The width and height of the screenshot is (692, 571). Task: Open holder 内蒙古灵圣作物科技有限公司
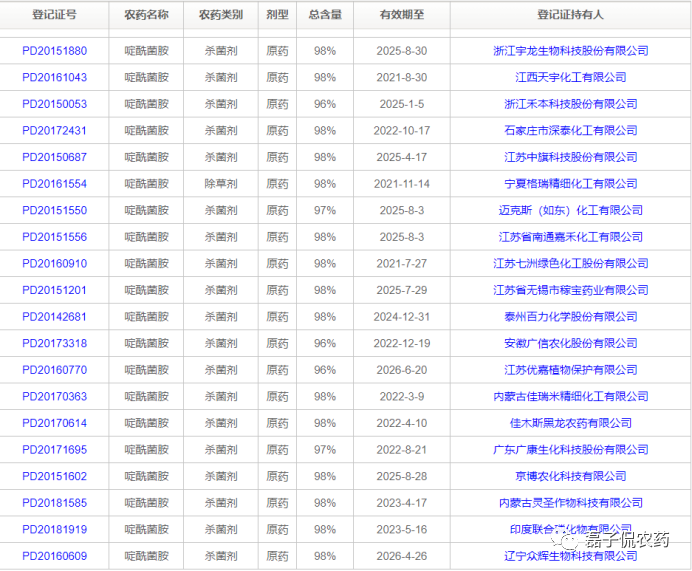(571, 503)
